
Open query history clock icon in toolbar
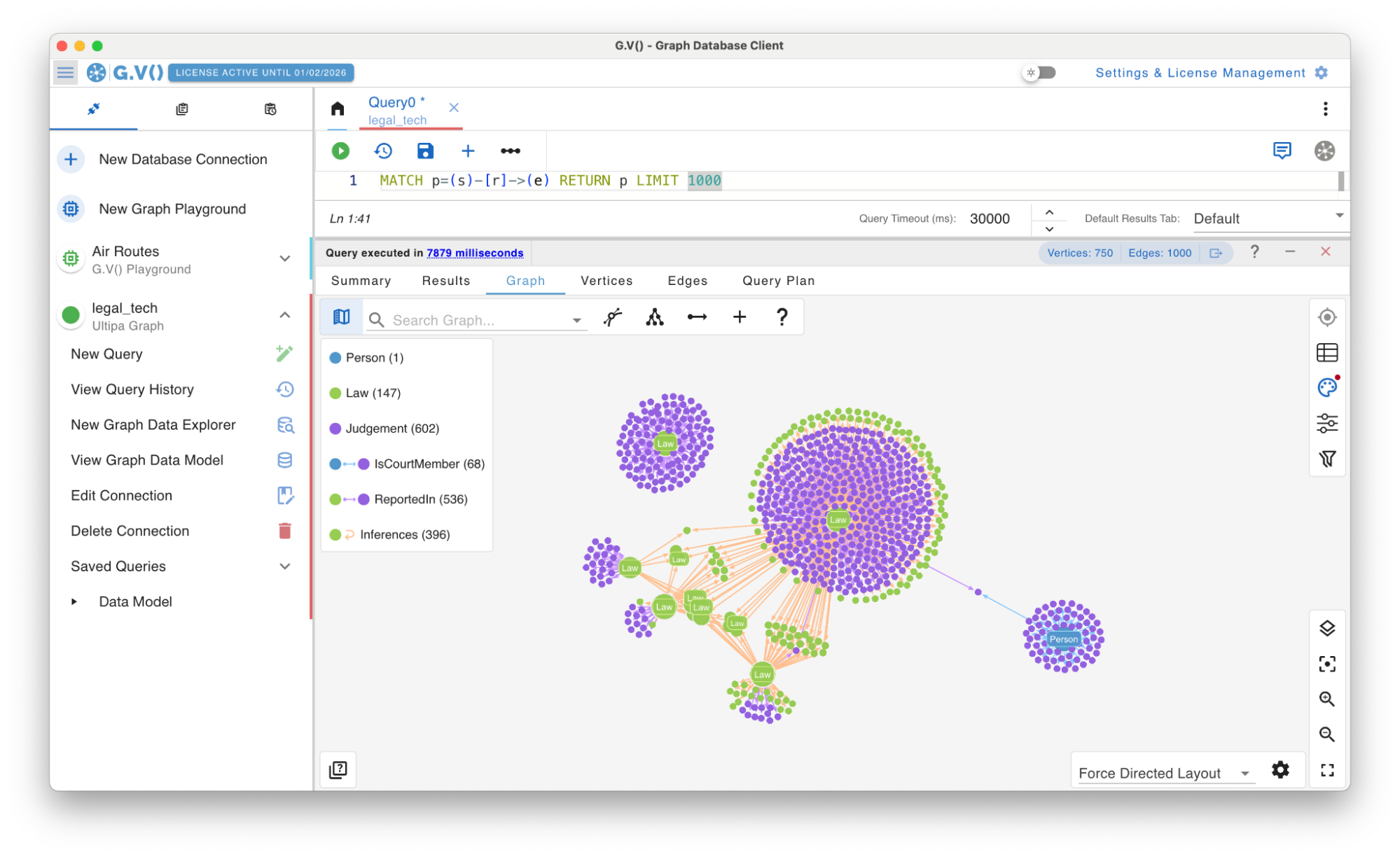click(x=383, y=151)
